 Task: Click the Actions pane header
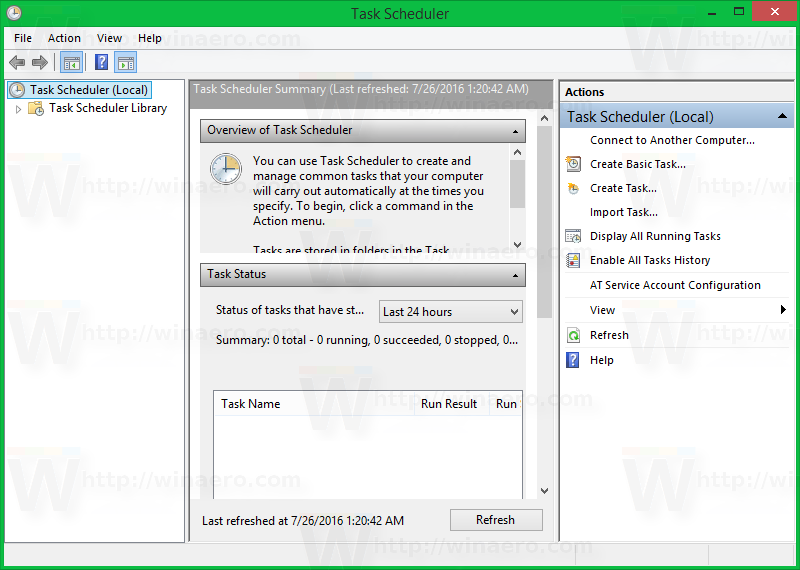[x=677, y=92]
